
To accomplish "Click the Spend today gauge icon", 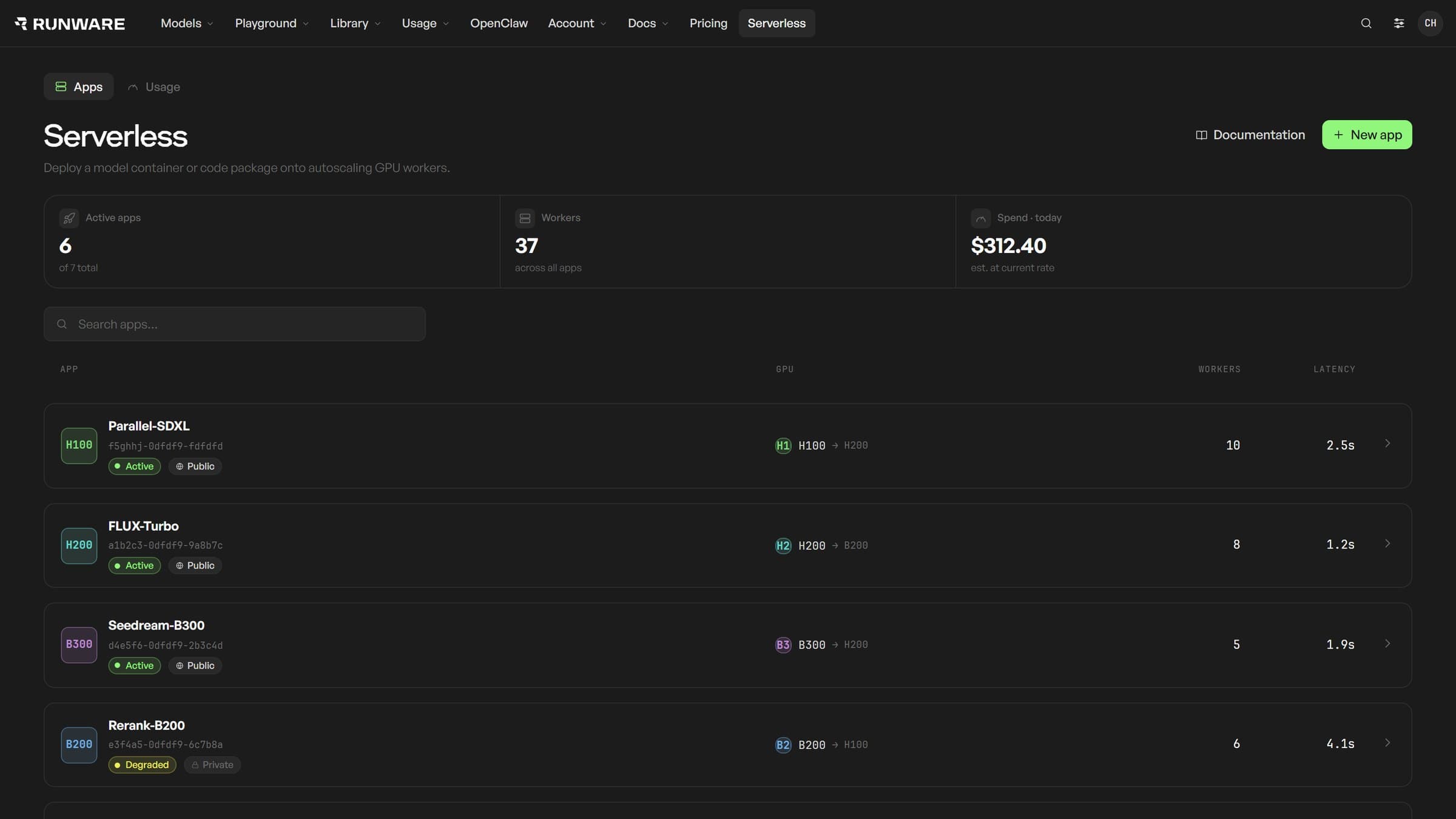I will 981,218.
